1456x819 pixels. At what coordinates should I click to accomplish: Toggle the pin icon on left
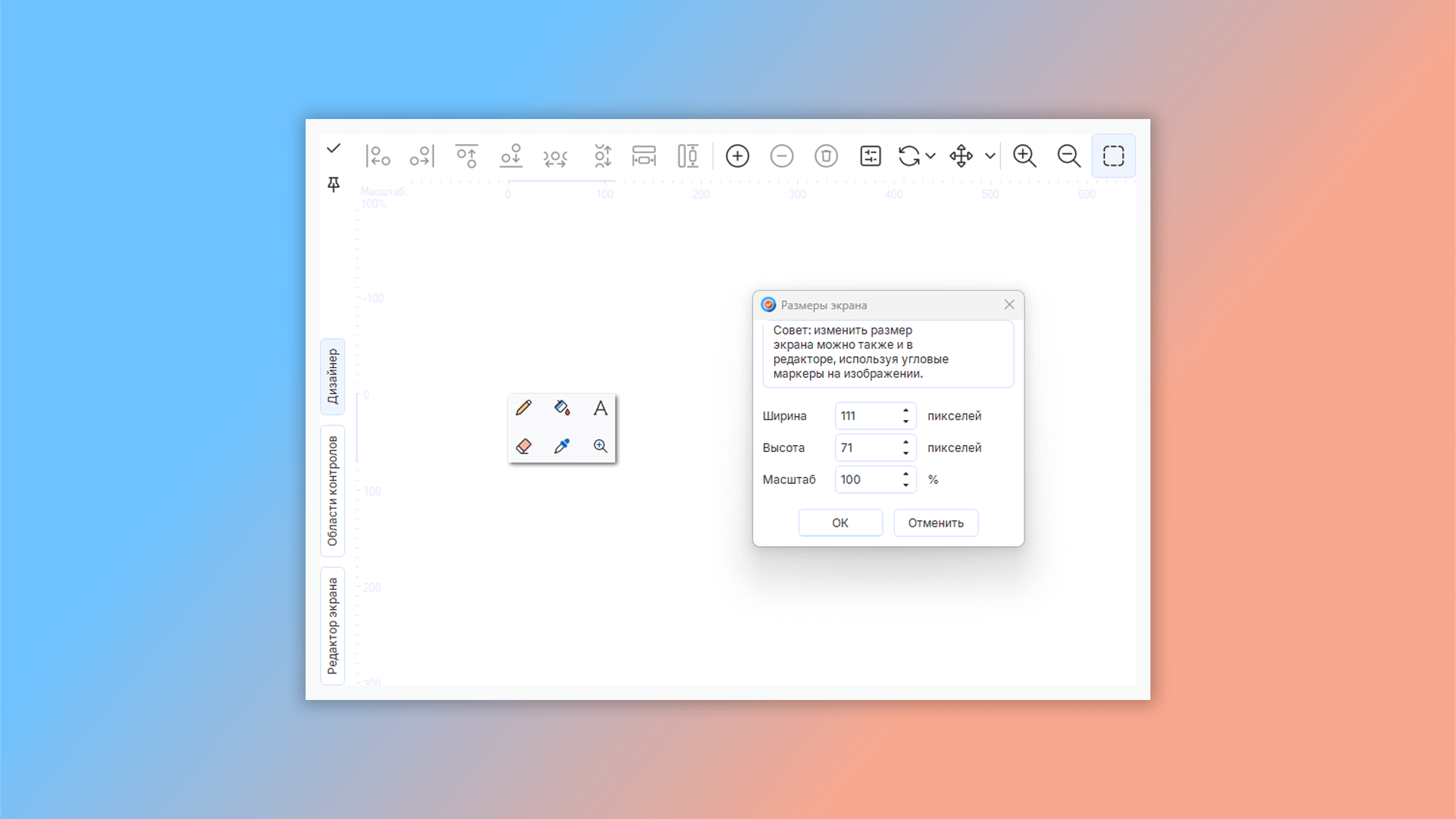pyautogui.click(x=334, y=184)
